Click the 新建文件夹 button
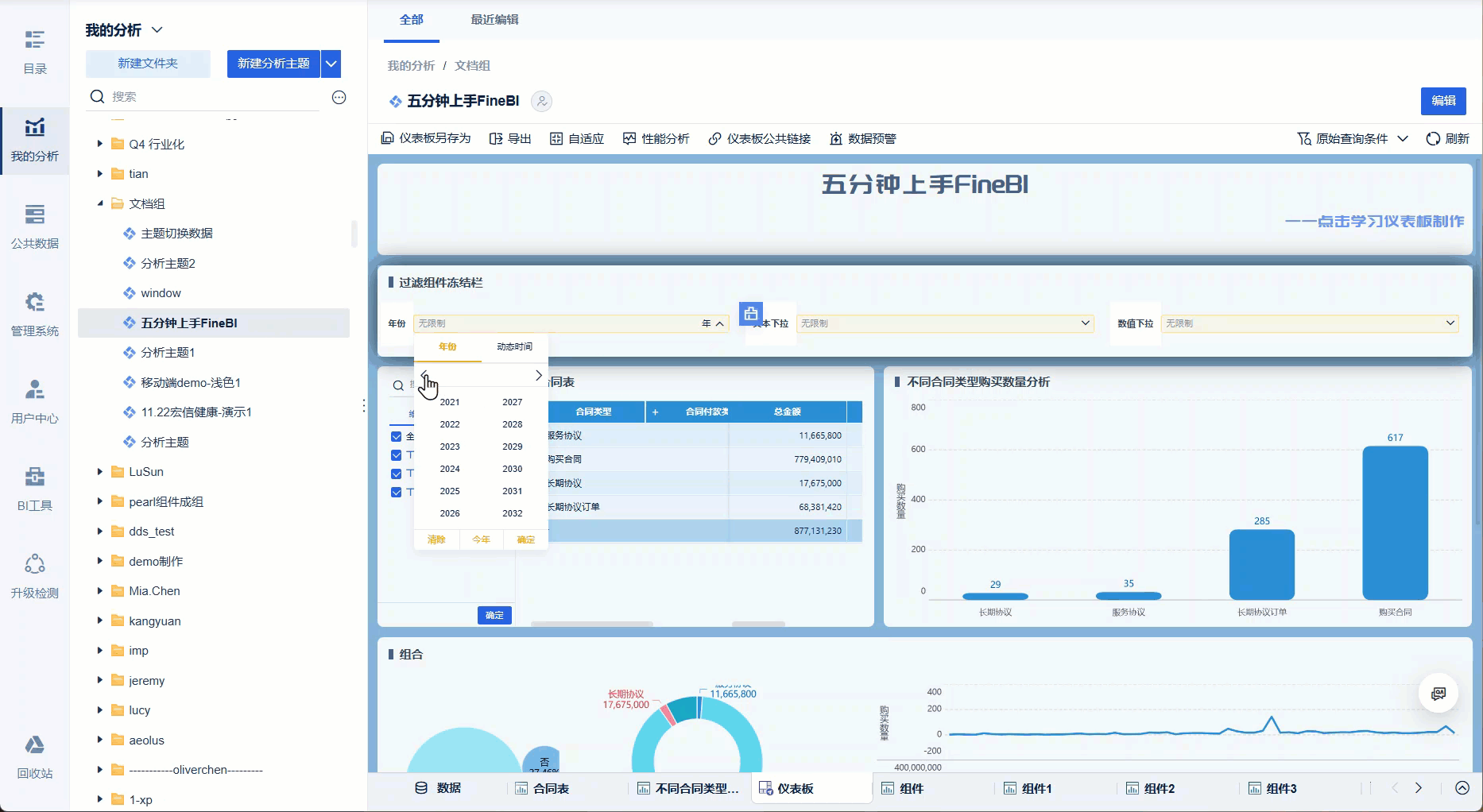The height and width of the screenshot is (812, 1483). point(148,64)
